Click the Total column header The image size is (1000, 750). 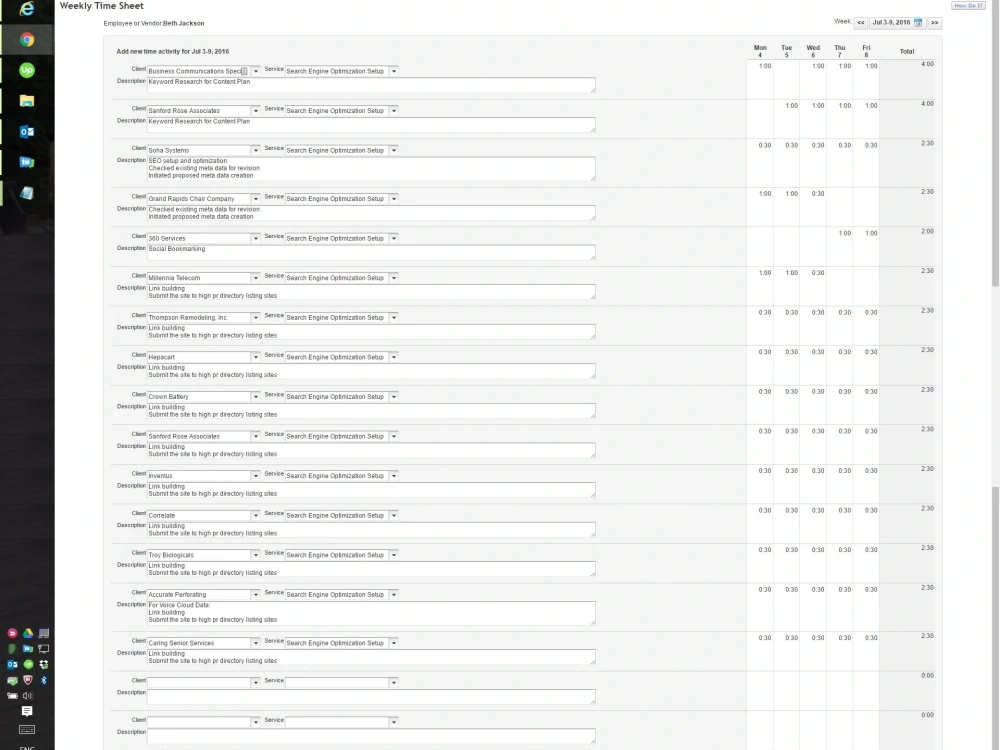(907, 52)
